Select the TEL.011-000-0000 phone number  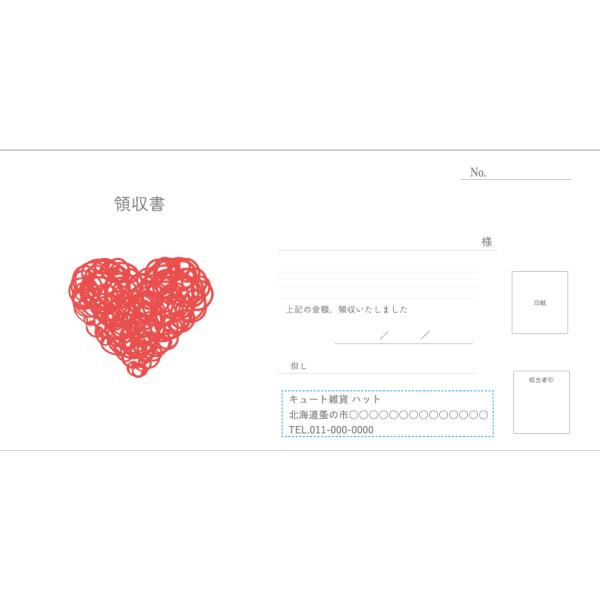point(331,430)
